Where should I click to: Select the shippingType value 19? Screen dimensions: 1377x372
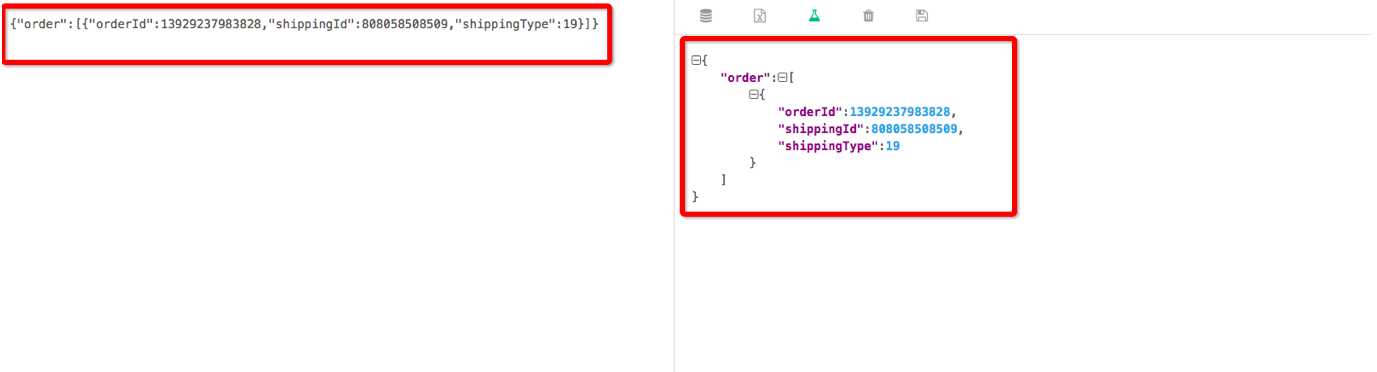893,146
